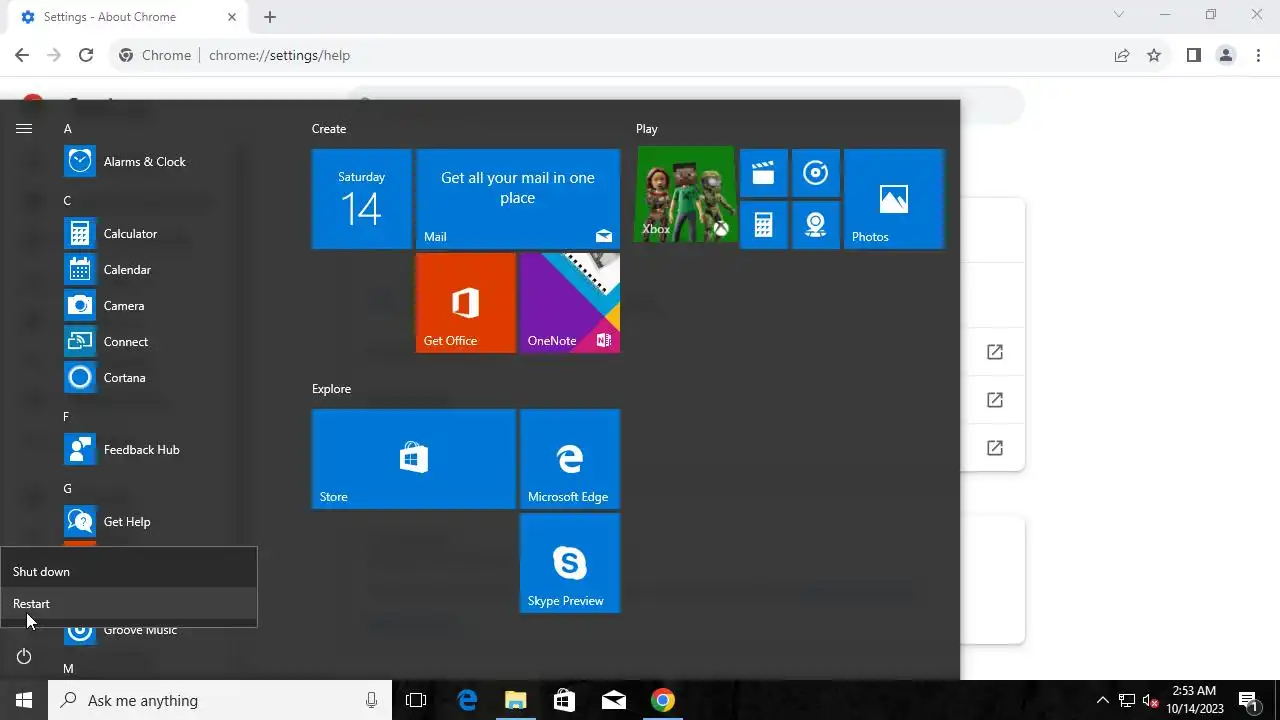
Task: Reload the Chrome page
Action: [x=86, y=55]
